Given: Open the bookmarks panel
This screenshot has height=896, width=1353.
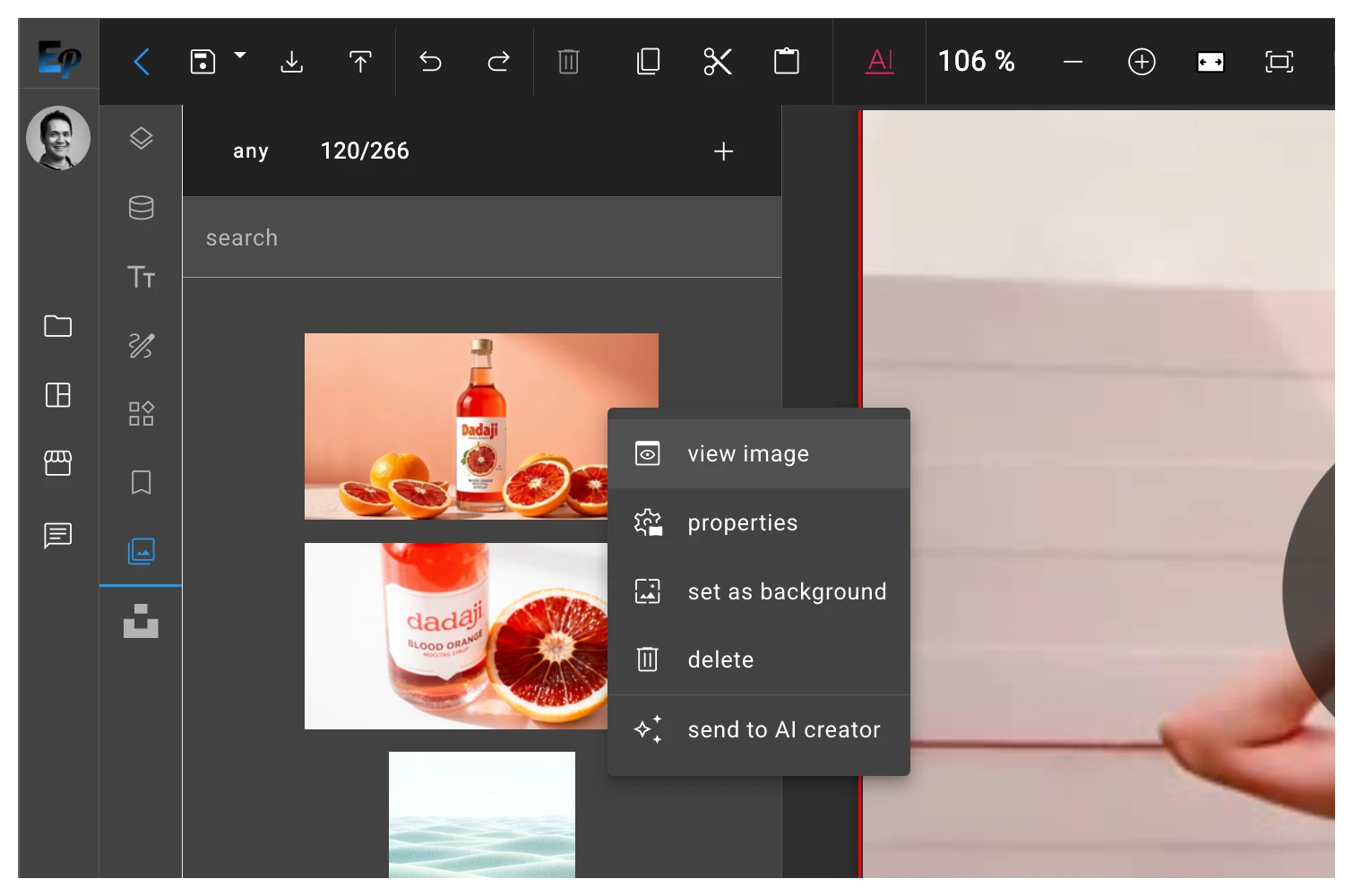Looking at the screenshot, I should (141, 482).
